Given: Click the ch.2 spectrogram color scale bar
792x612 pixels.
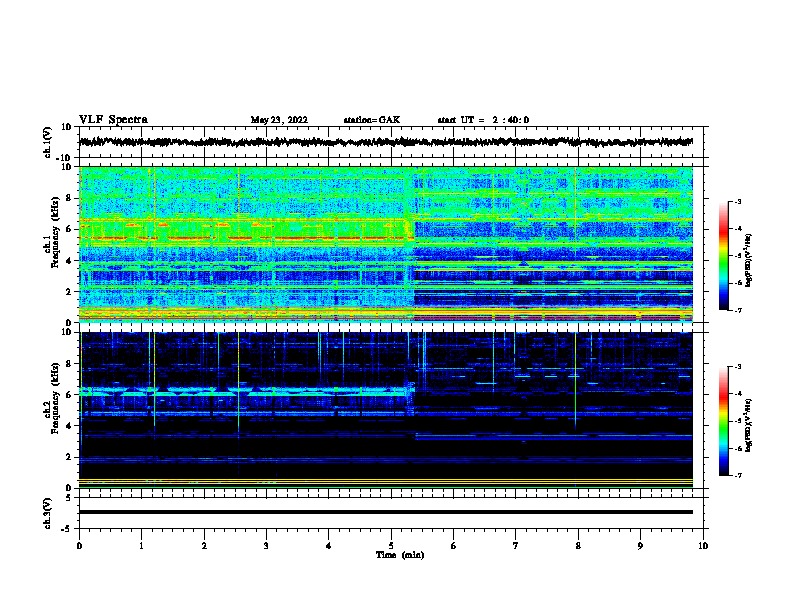Looking at the screenshot, I should coord(723,421).
